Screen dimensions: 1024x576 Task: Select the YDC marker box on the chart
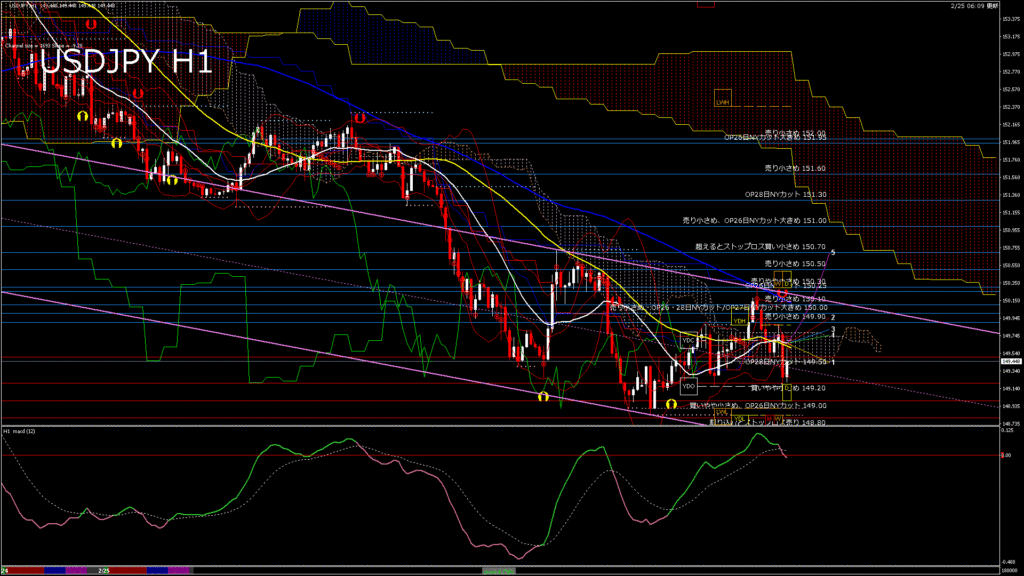coord(688,341)
